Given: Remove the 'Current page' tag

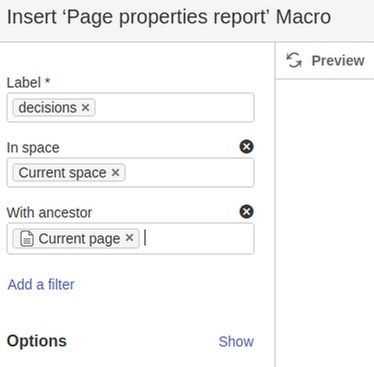Looking at the screenshot, I should coord(129,238).
